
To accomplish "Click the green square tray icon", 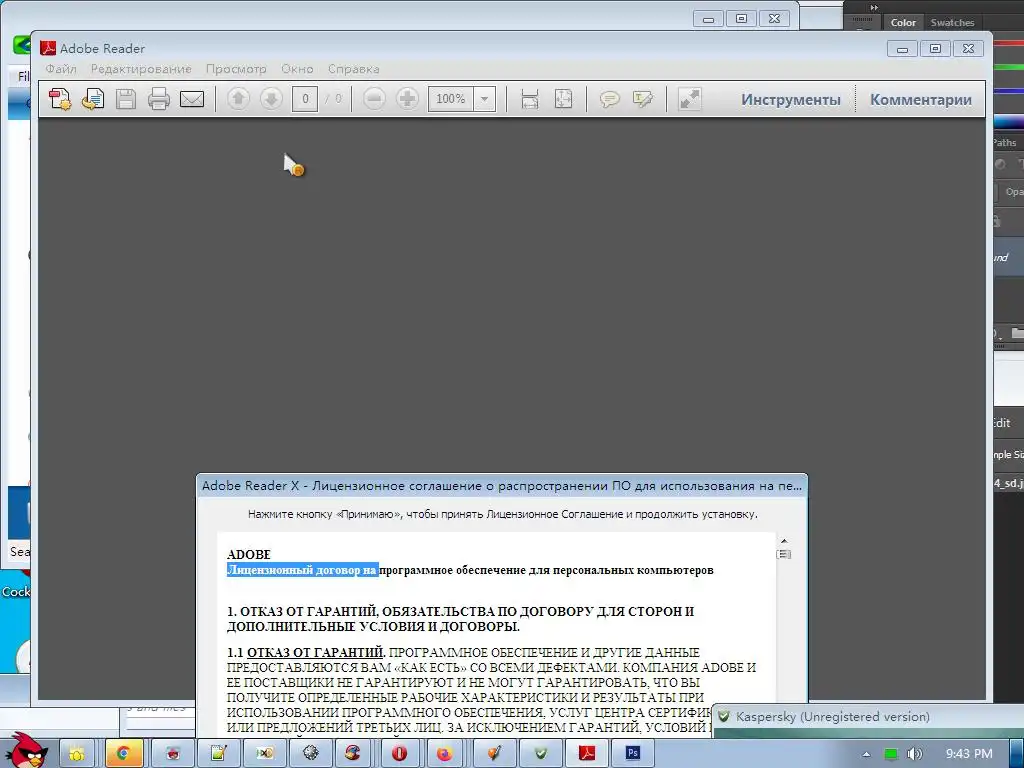I will pyautogui.click(x=891, y=754).
